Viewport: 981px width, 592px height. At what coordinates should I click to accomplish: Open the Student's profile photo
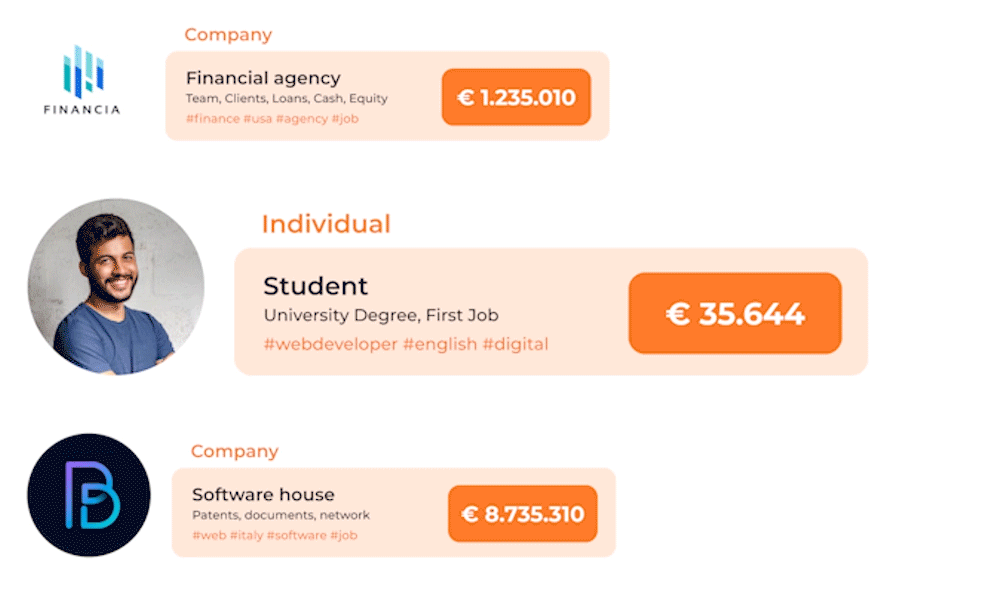[x=115, y=287]
